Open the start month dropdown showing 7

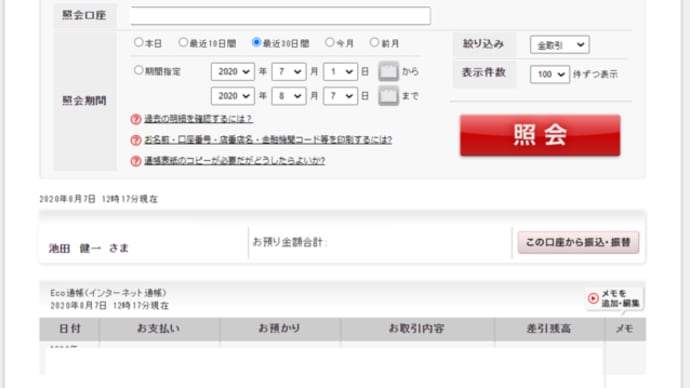click(289, 72)
